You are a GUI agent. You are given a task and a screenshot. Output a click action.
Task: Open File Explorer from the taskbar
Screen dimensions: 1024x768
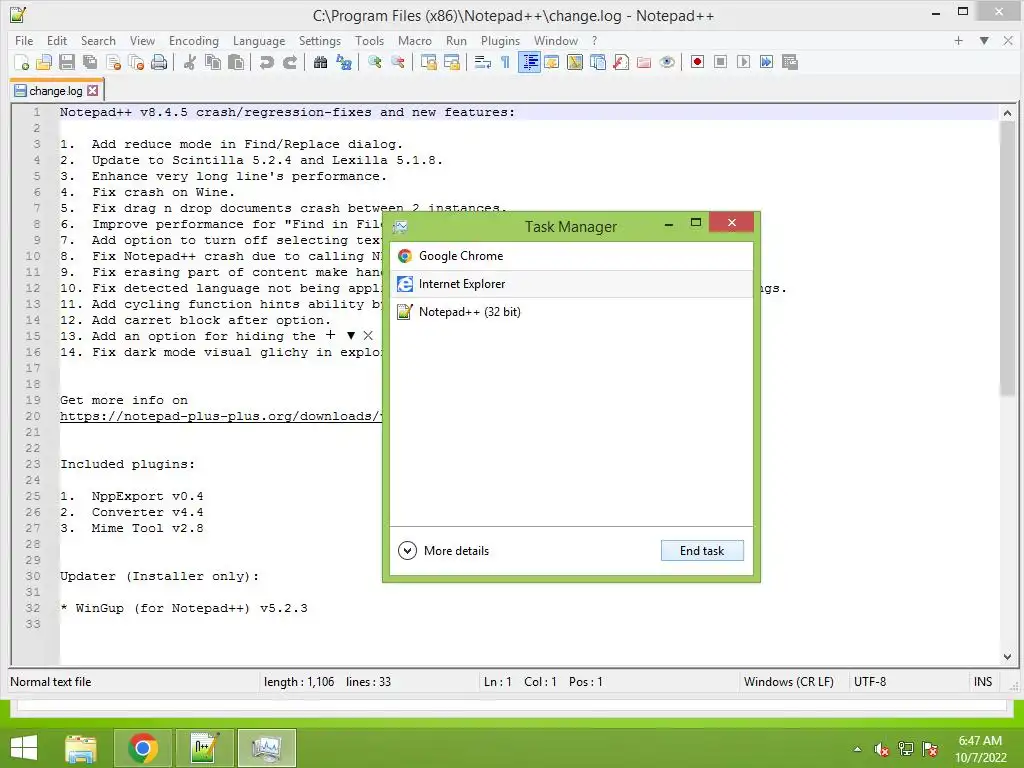81,748
